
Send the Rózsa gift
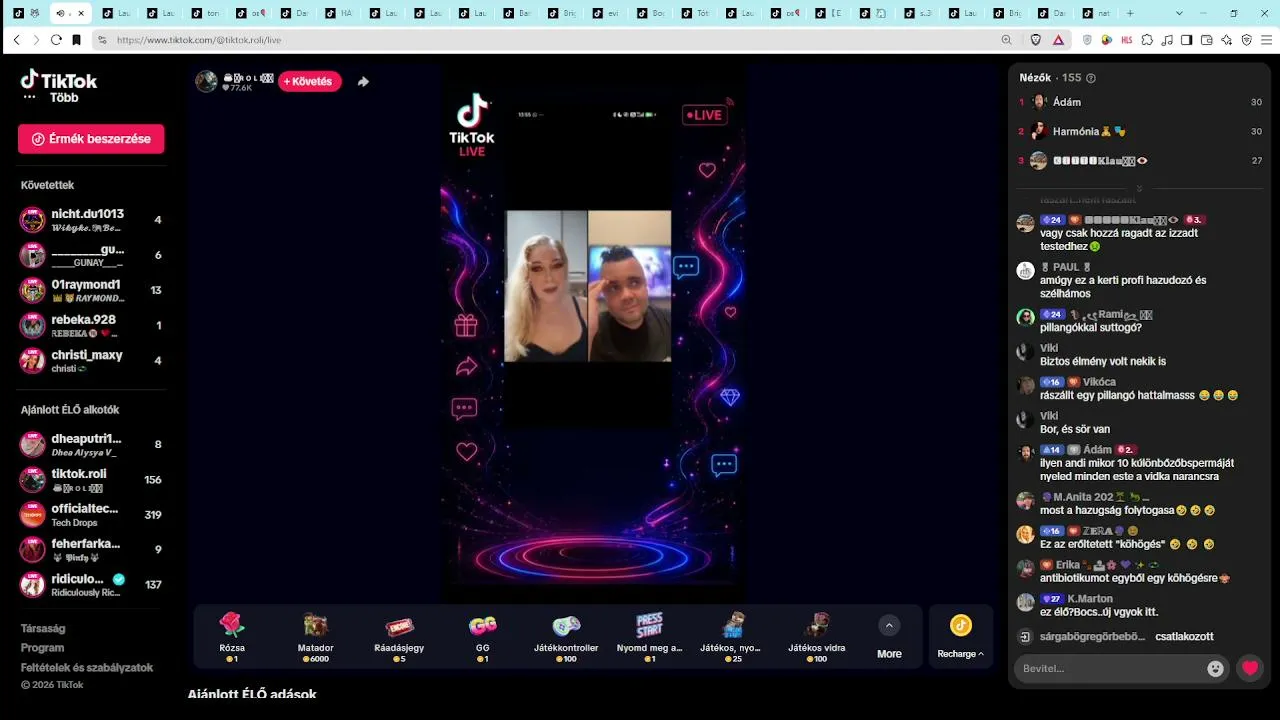(232, 637)
